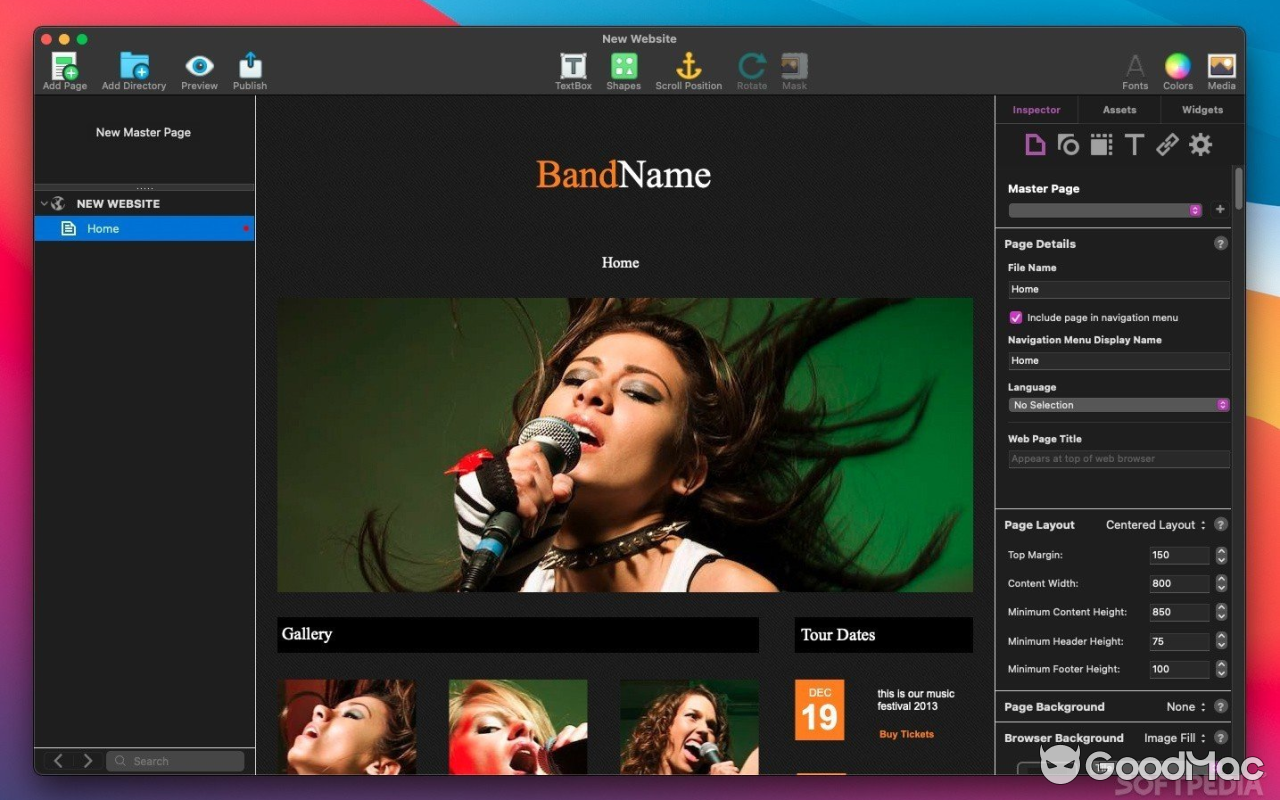
Task: Open the Colors picker
Action: [1178, 67]
